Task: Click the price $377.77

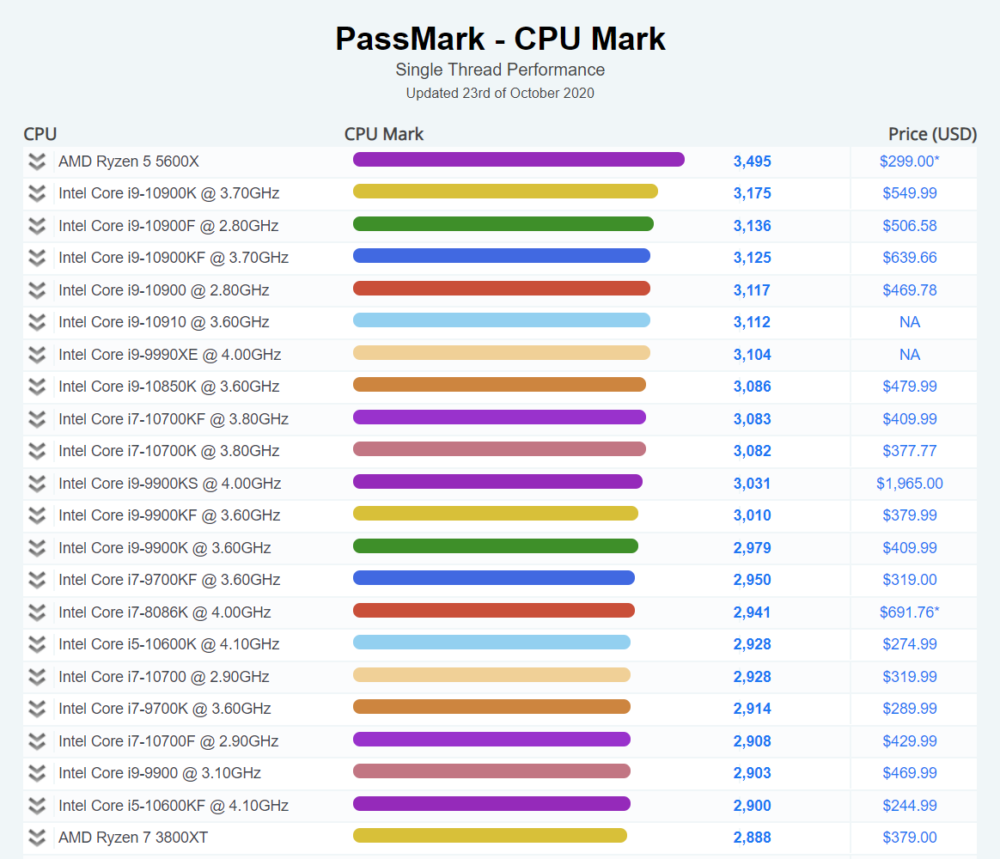Action: 909,451
